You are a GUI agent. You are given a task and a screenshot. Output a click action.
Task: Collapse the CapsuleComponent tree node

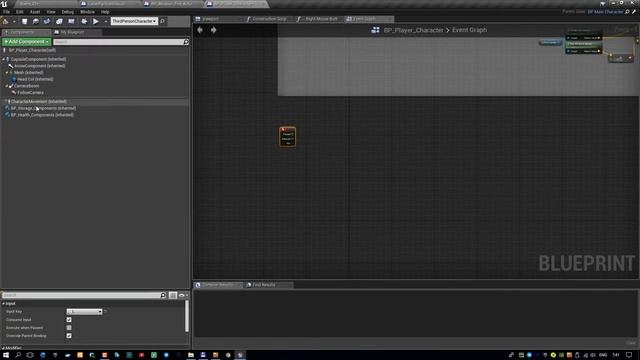[x=4, y=59]
